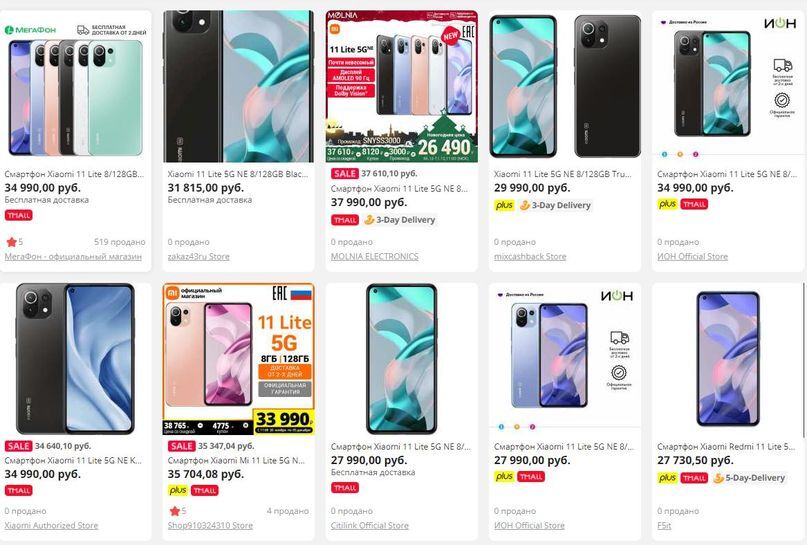Click the 3-Day Delivery badge under the 29 990,00 price
Viewport: 807px width, 545px height.
[555, 205]
